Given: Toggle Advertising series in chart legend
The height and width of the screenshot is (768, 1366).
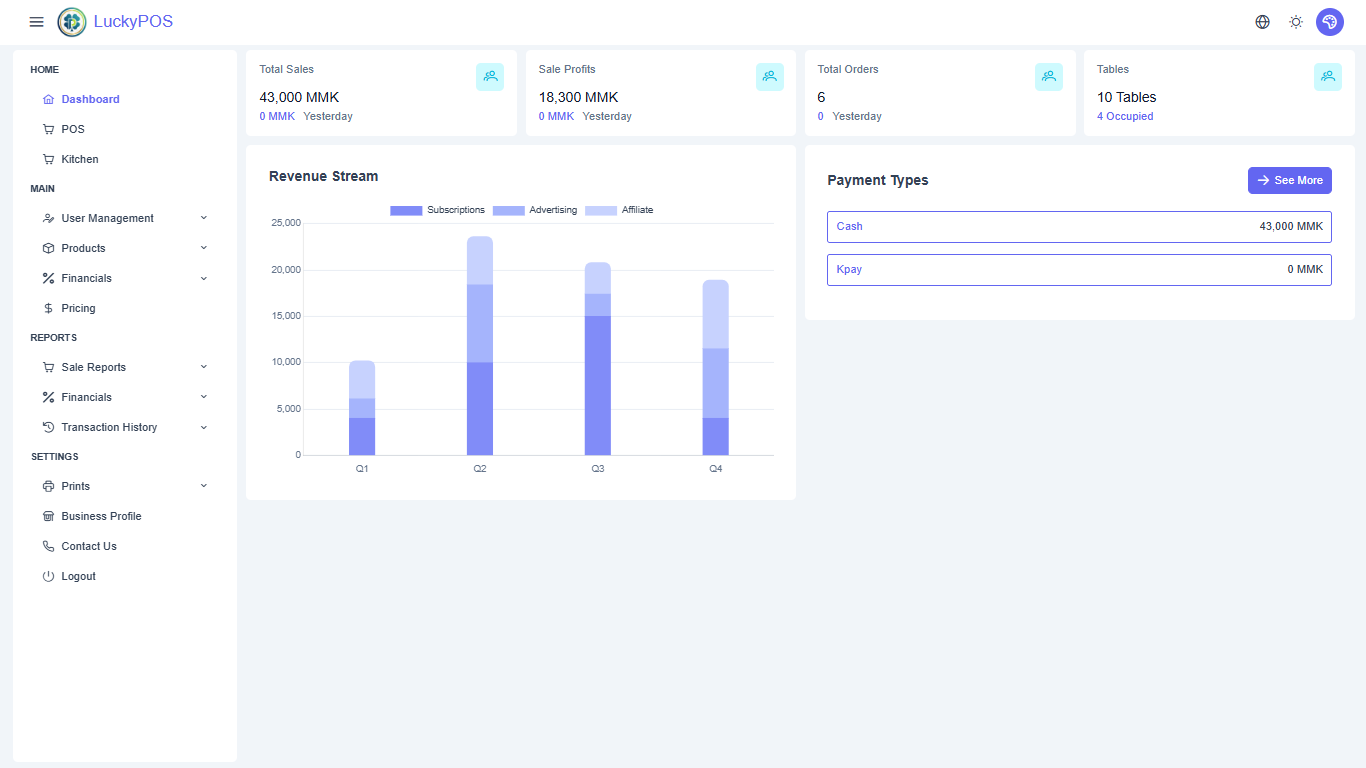Looking at the screenshot, I should tap(537, 210).
